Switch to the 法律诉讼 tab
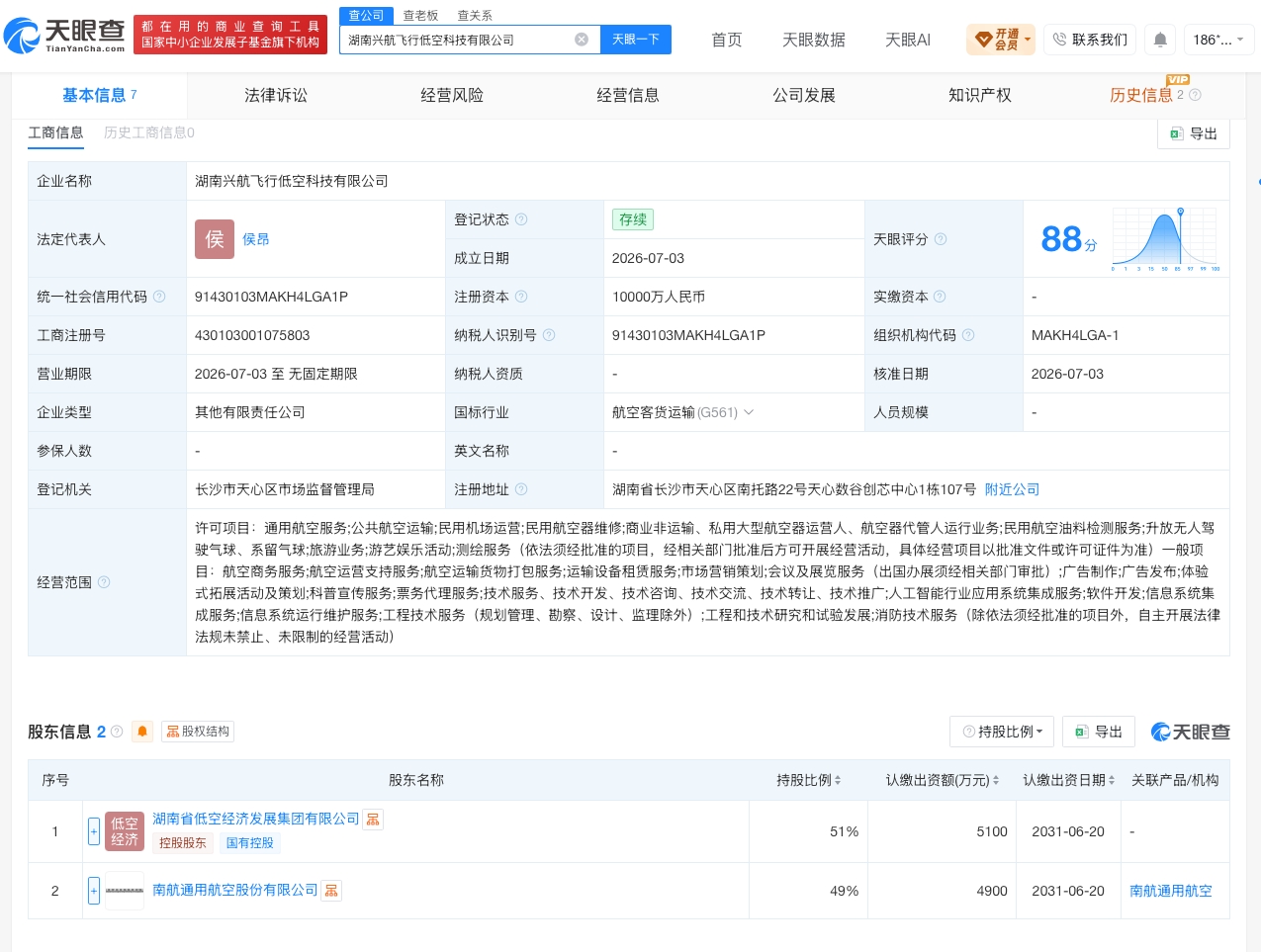Viewport: 1261px width, 952px height. (276, 95)
